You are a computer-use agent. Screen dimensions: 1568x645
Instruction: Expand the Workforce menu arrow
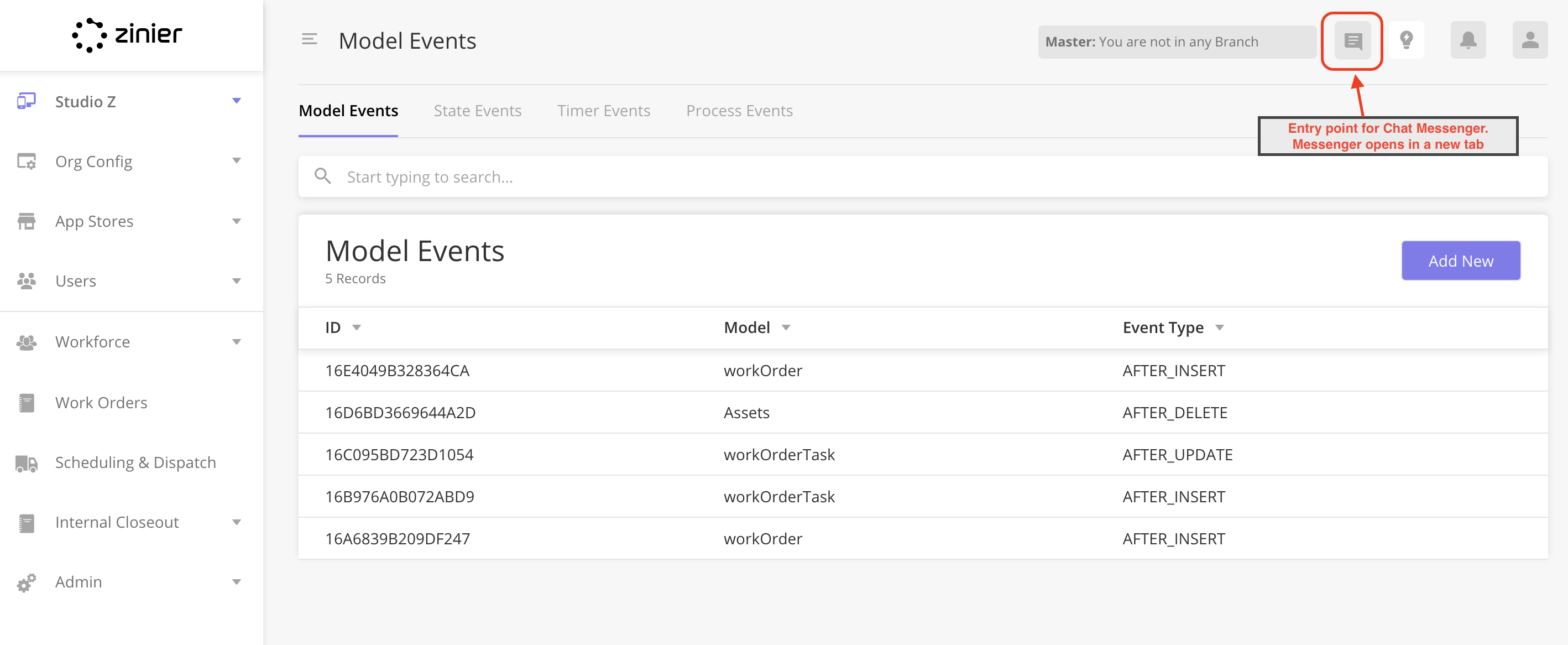pyautogui.click(x=237, y=342)
